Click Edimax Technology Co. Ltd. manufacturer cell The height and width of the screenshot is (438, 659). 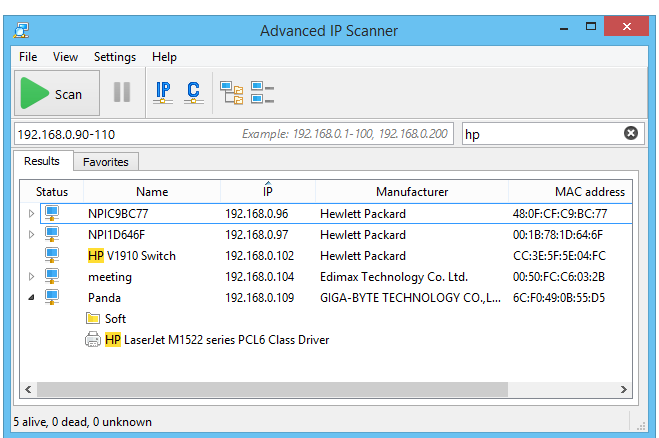(394, 277)
